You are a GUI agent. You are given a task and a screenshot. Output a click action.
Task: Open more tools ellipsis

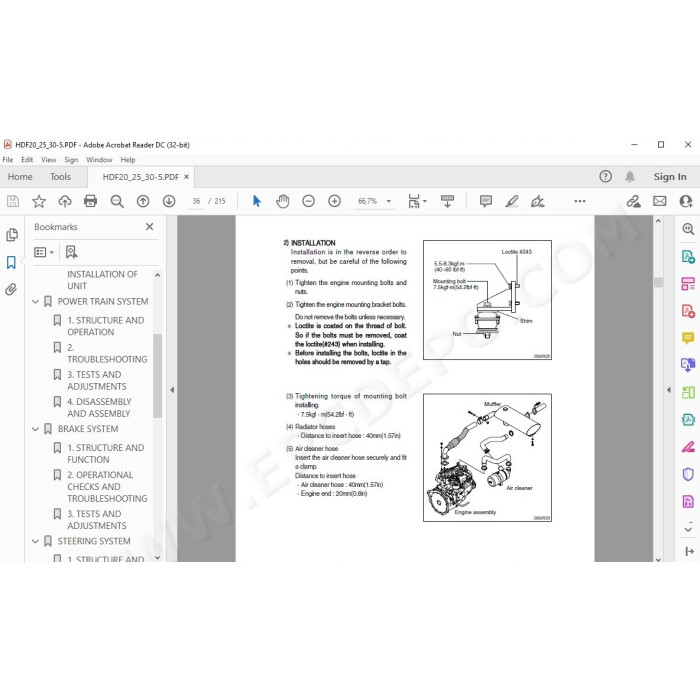point(580,201)
